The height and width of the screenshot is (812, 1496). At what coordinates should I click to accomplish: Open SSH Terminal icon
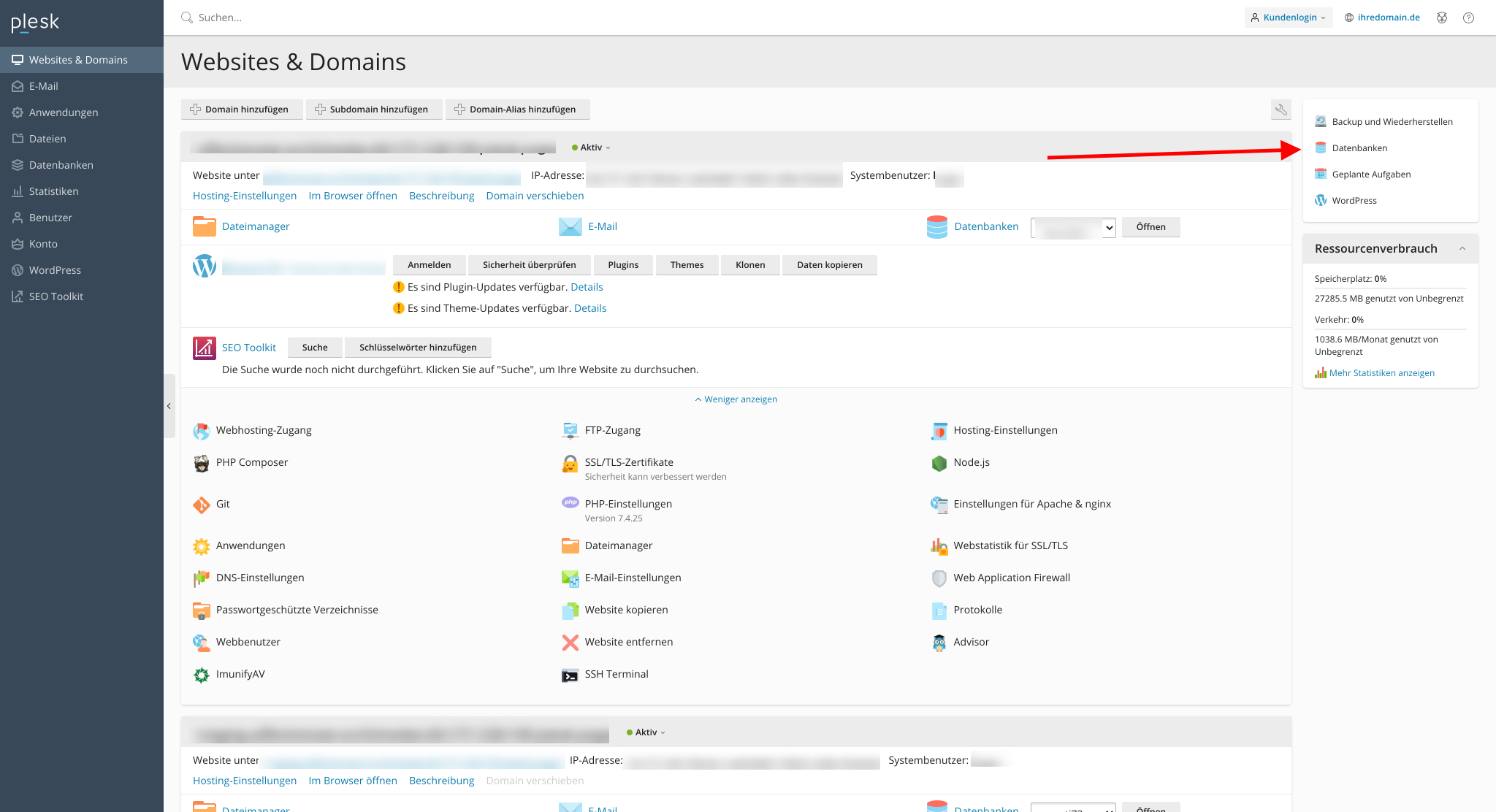click(x=570, y=675)
